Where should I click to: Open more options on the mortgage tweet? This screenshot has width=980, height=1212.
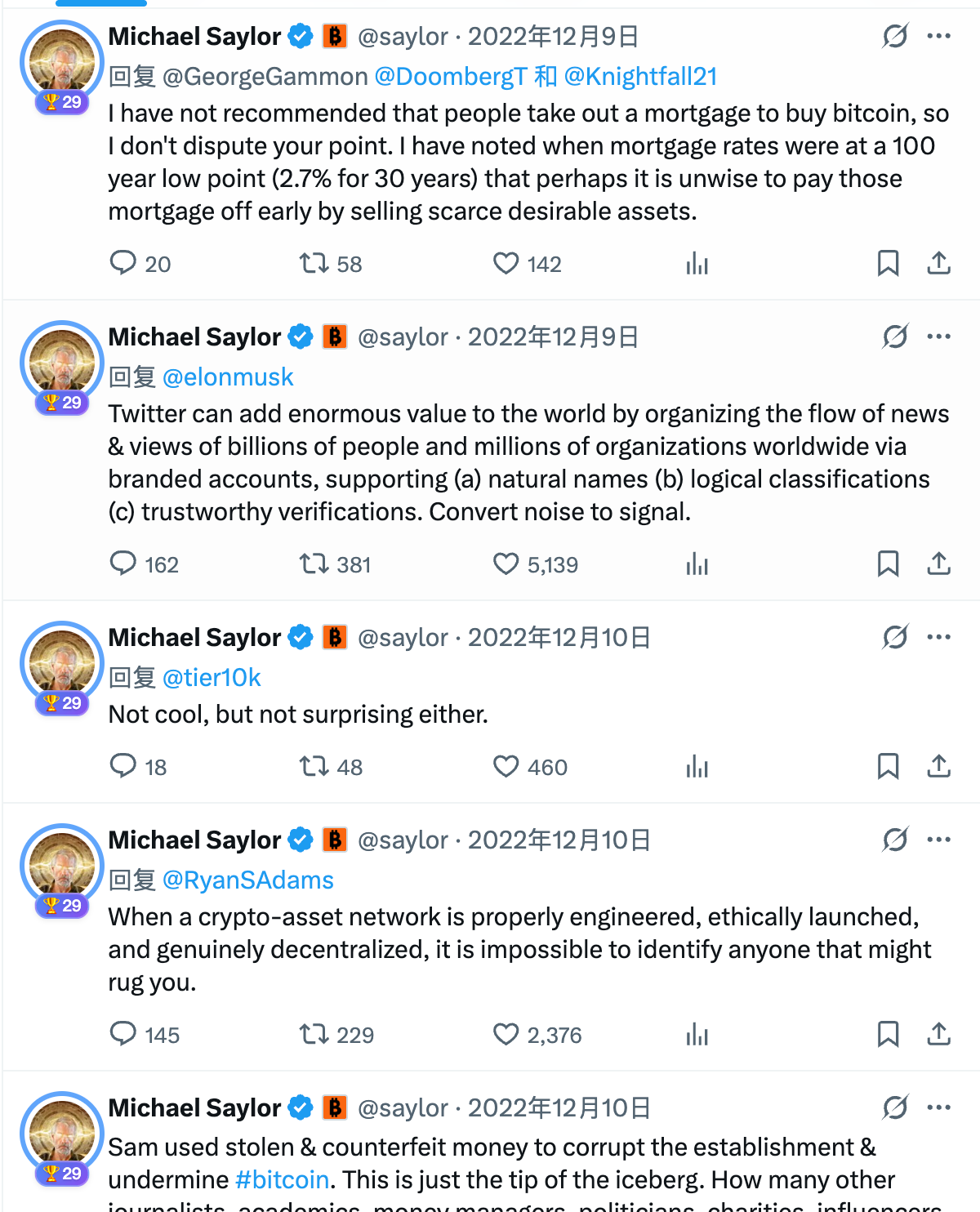coord(938,36)
